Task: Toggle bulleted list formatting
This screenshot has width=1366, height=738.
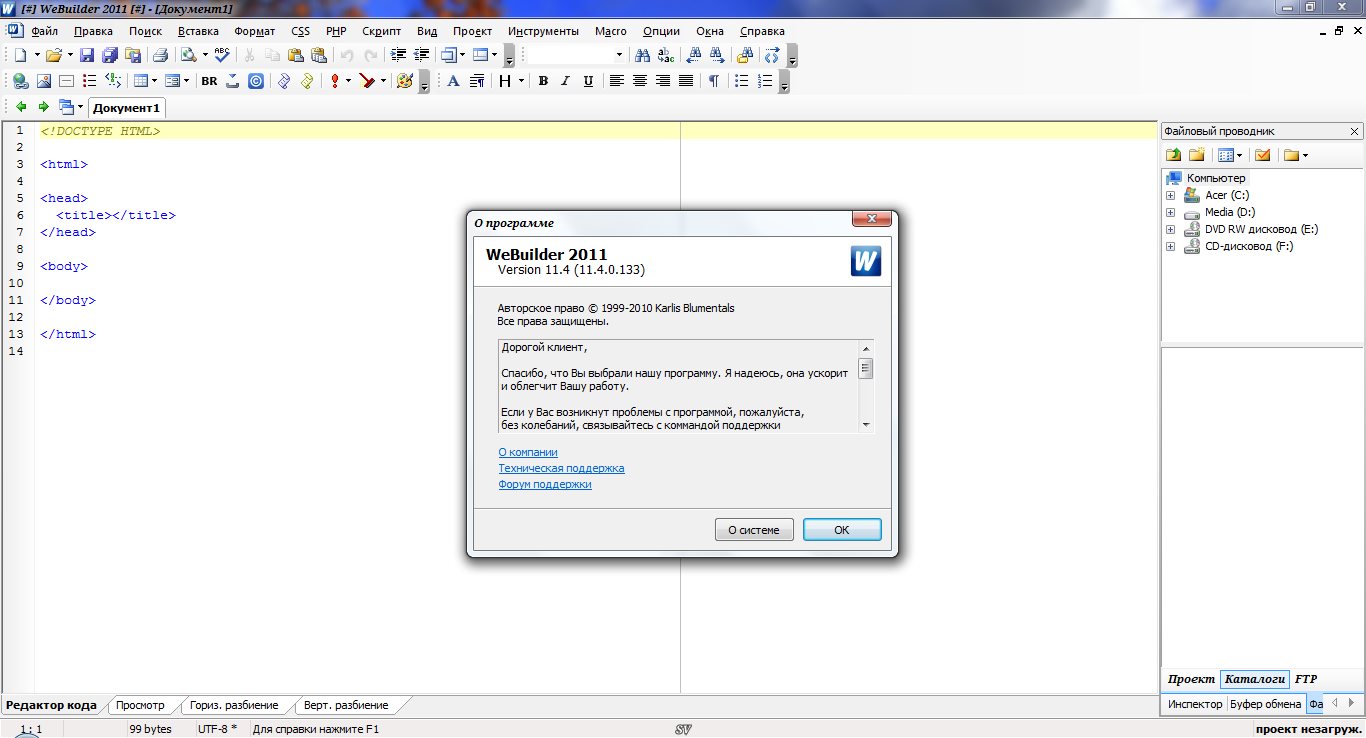Action: point(742,81)
